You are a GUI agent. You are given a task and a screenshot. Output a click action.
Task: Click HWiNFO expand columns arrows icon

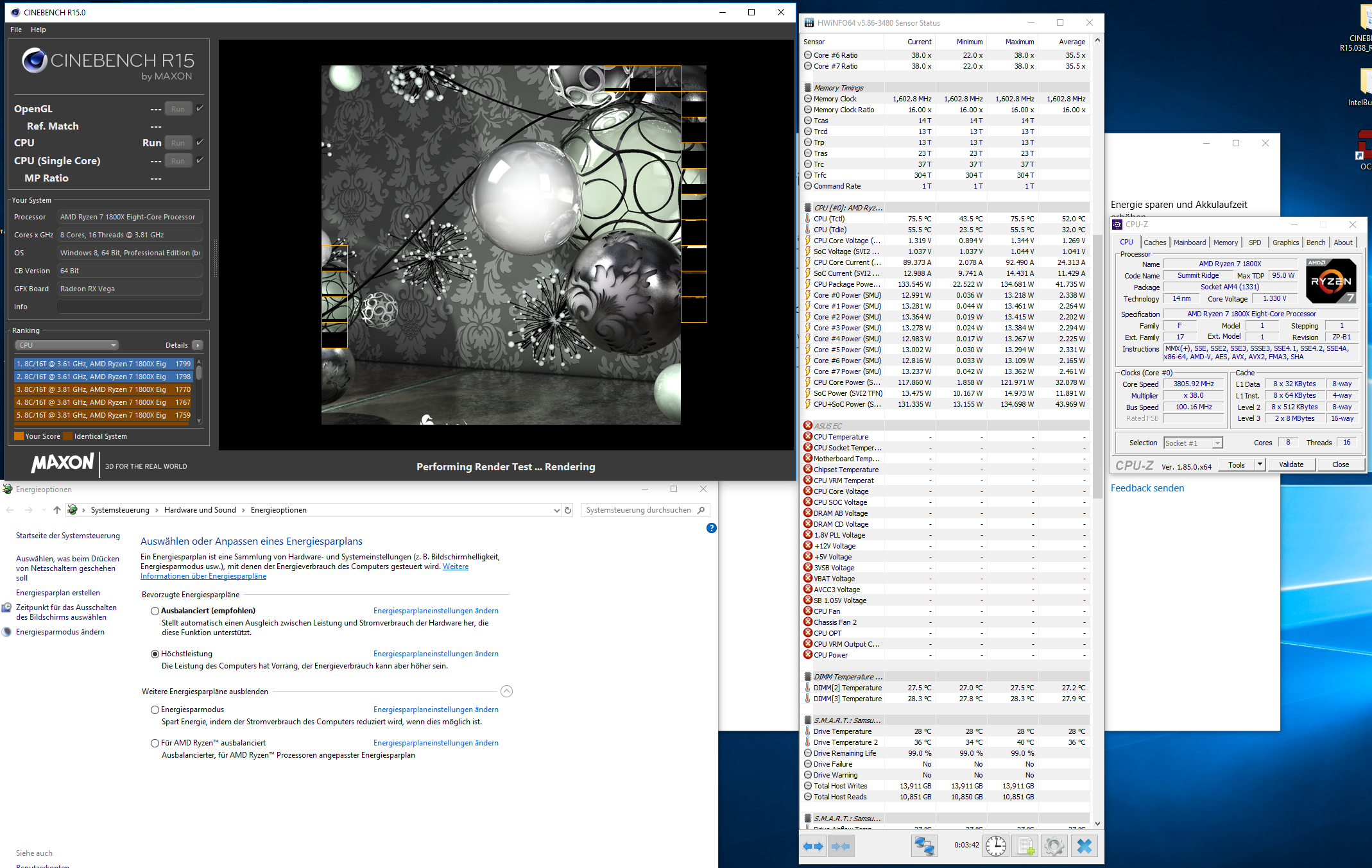(x=813, y=846)
